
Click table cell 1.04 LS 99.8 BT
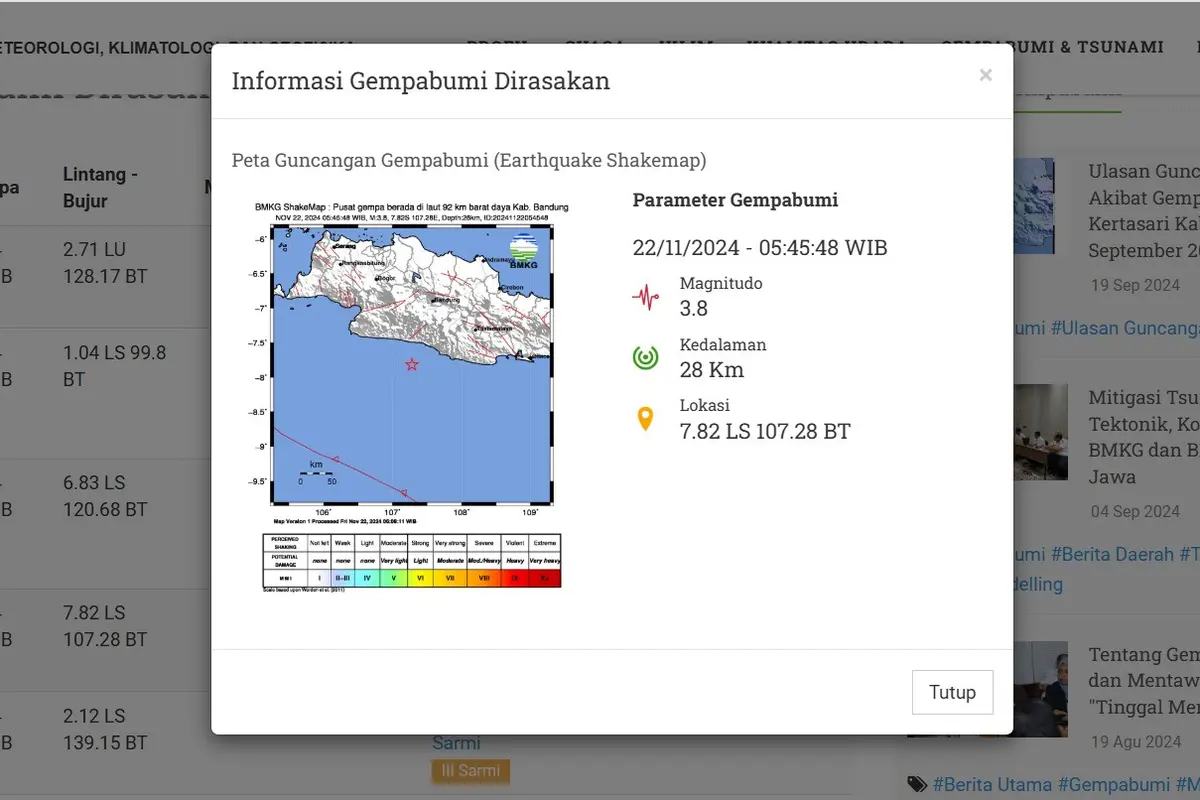tap(114, 366)
